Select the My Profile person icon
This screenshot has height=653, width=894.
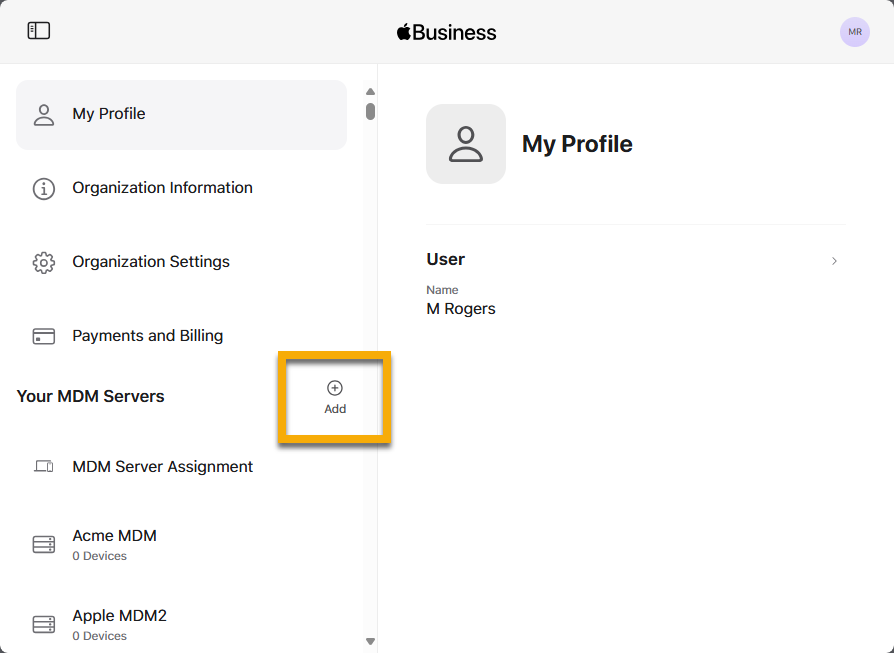(43, 114)
